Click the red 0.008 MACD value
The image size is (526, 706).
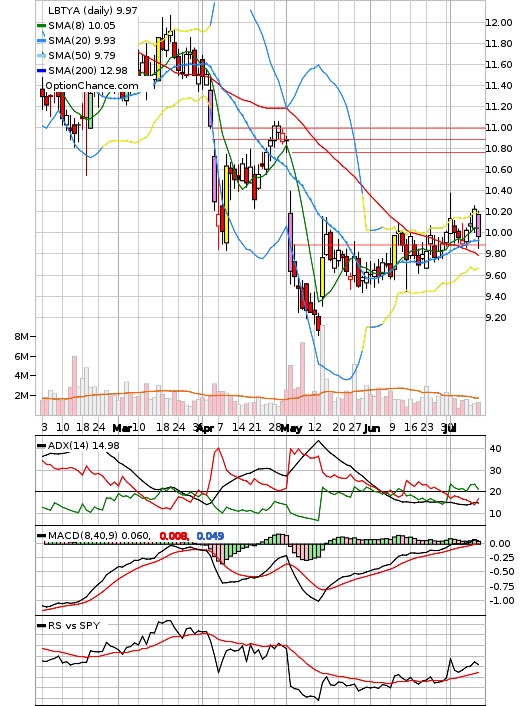click(174, 536)
